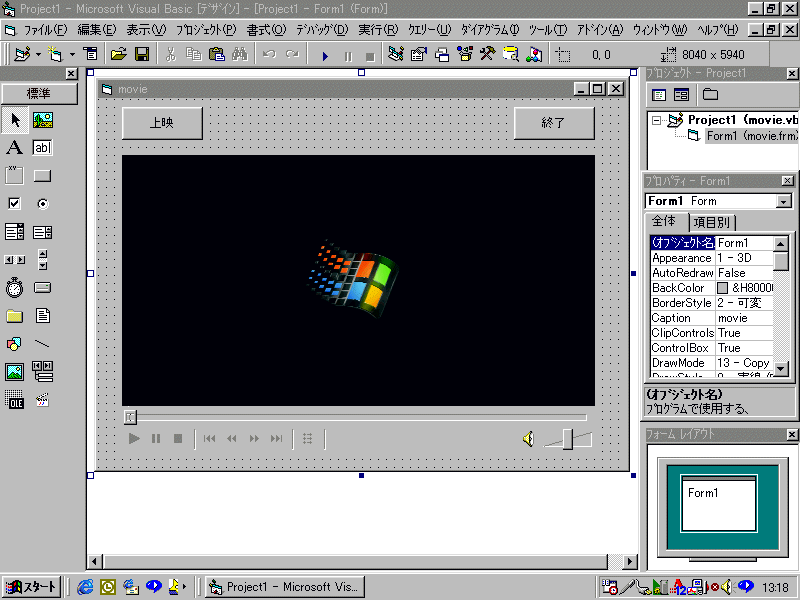Click the Form1 preview in Form Layout

click(718, 504)
